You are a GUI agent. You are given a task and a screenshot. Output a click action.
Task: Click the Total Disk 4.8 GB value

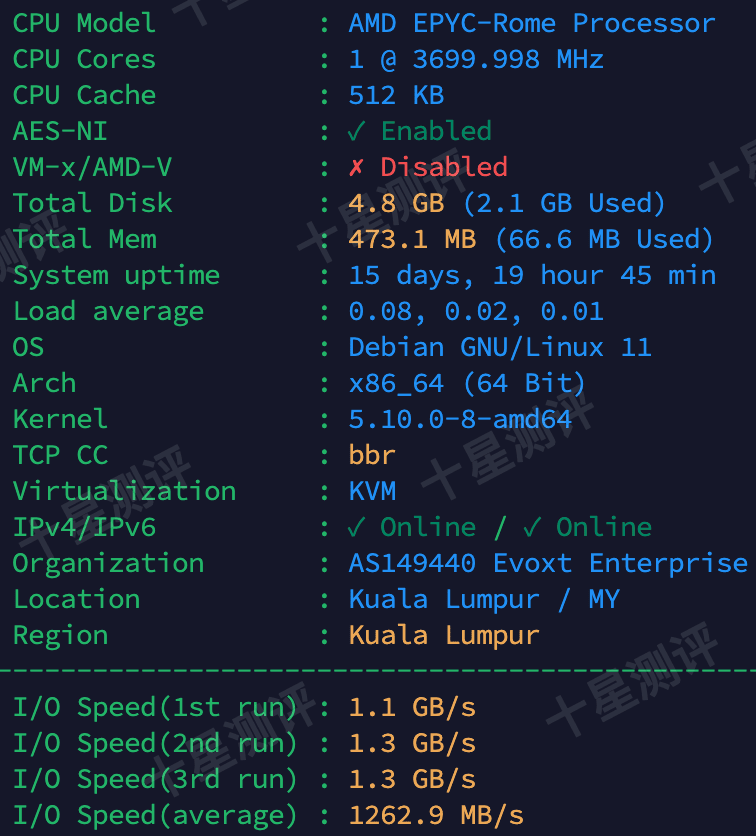click(396, 203)
